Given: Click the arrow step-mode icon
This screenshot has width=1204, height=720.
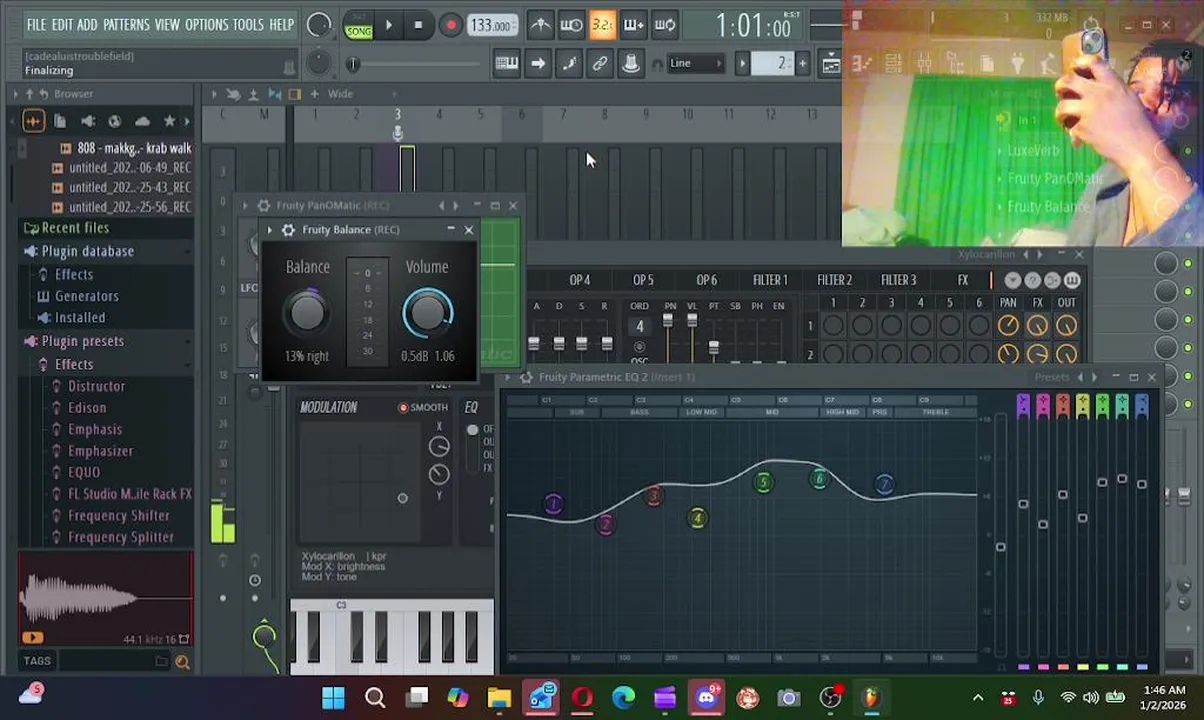Looking at the screenshot, I should tap(538, 64).
